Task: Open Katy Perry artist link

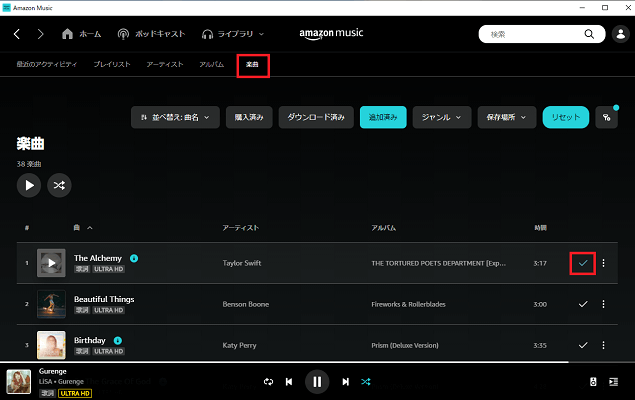Action: tap(239, 345)
